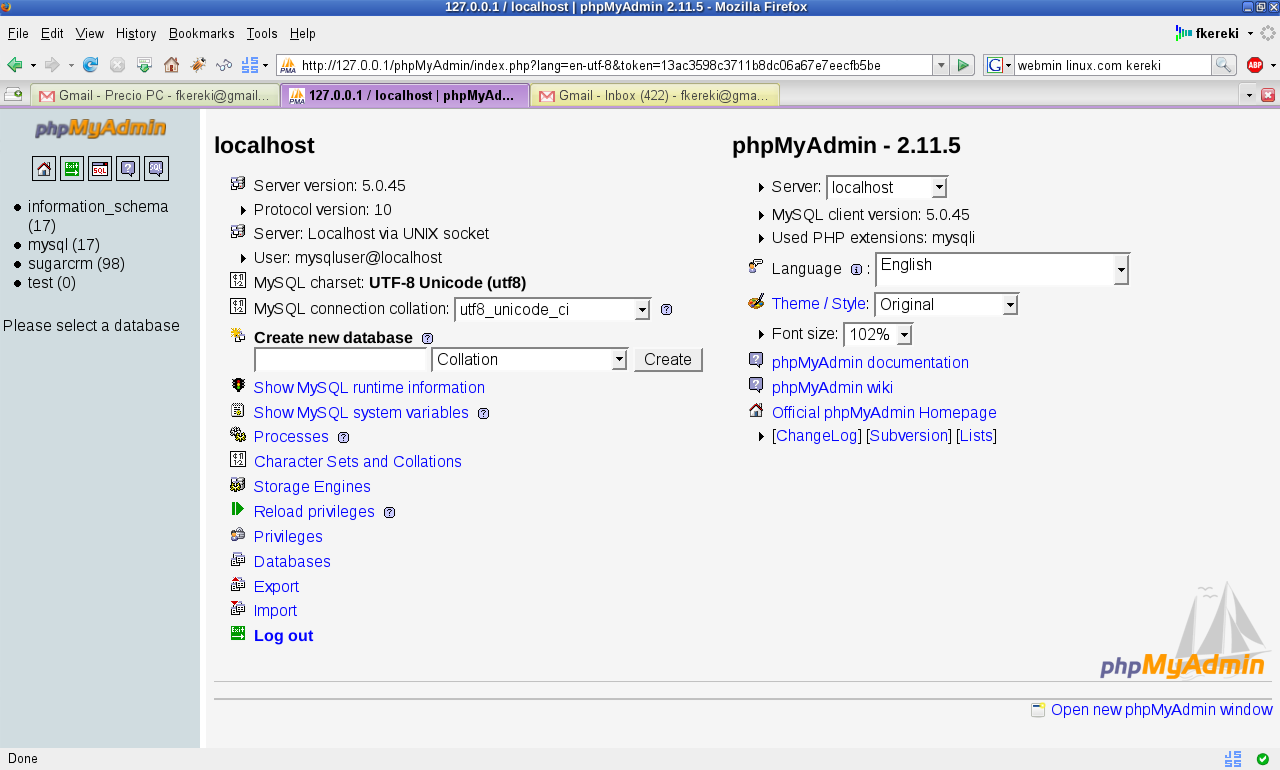Screen dimensions: 1280x770
Task: Open the Server localhost dropdown
Action: (x=886, y=188)
